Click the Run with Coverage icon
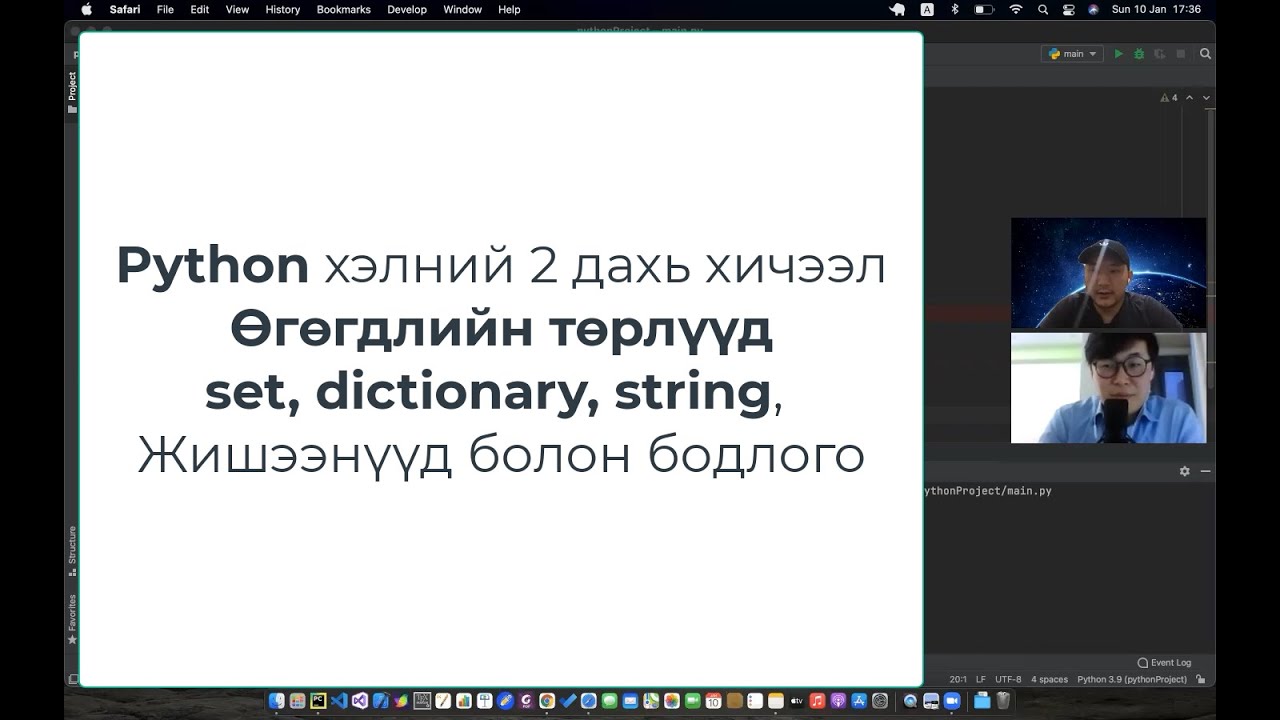This screenshot has height=720, width=1280. click(1160, 54)
